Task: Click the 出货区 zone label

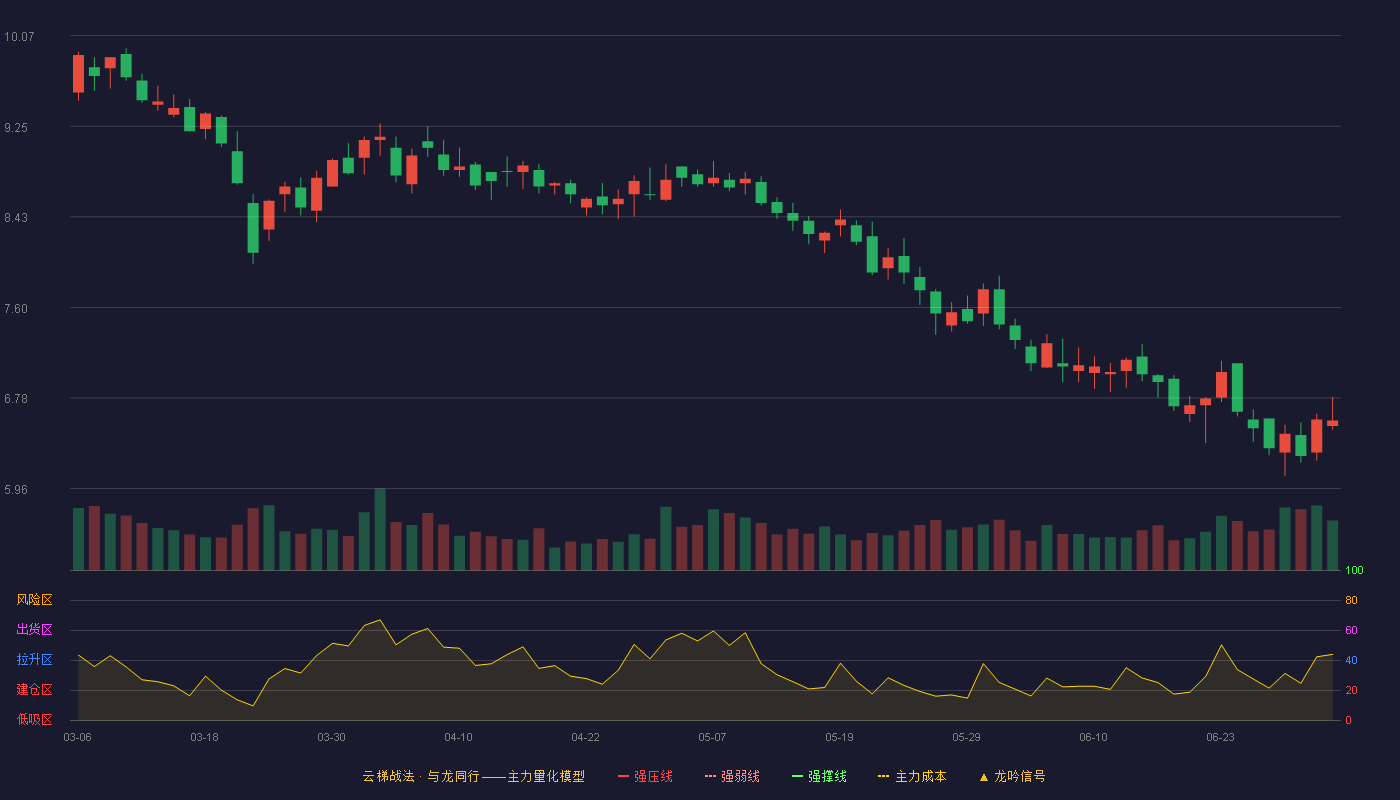Action: tap(34, 630)
